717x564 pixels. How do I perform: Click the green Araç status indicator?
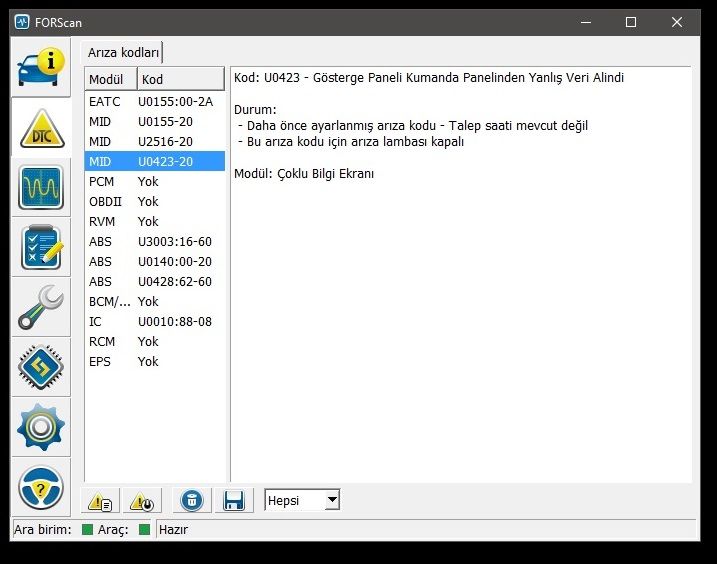click(144, 530)
